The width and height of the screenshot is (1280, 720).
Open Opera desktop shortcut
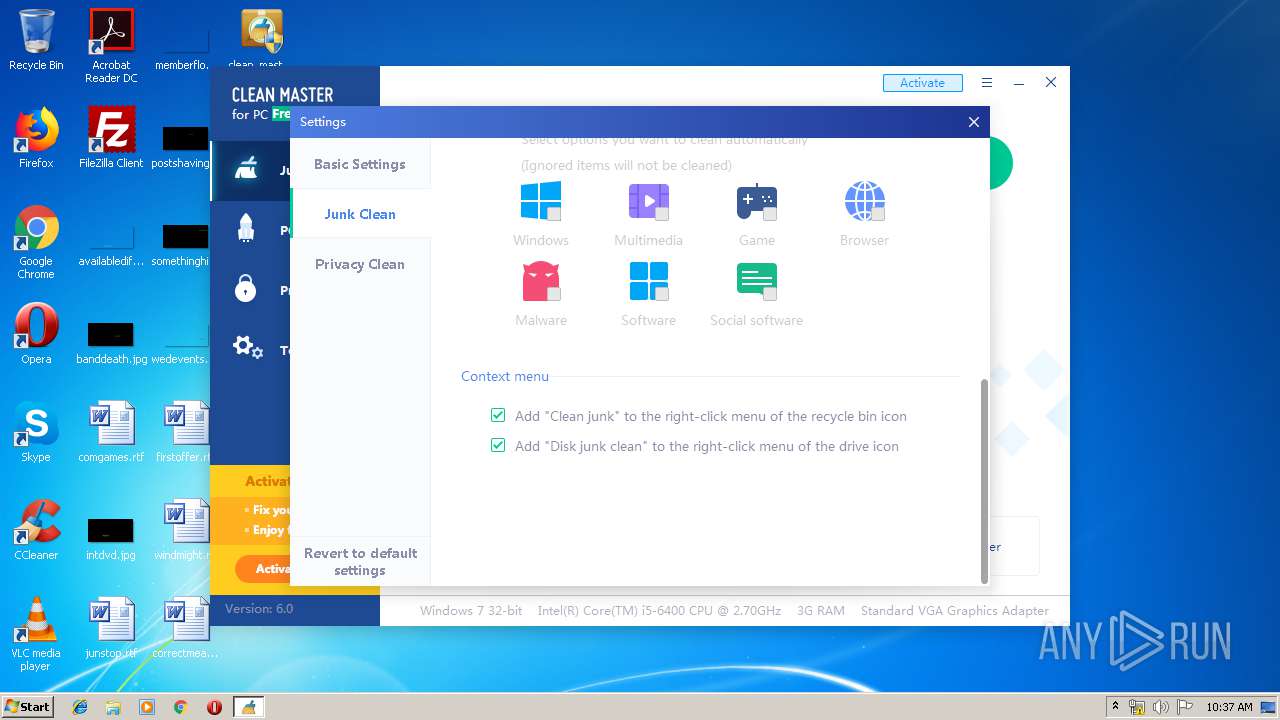[x=36, y=334]
